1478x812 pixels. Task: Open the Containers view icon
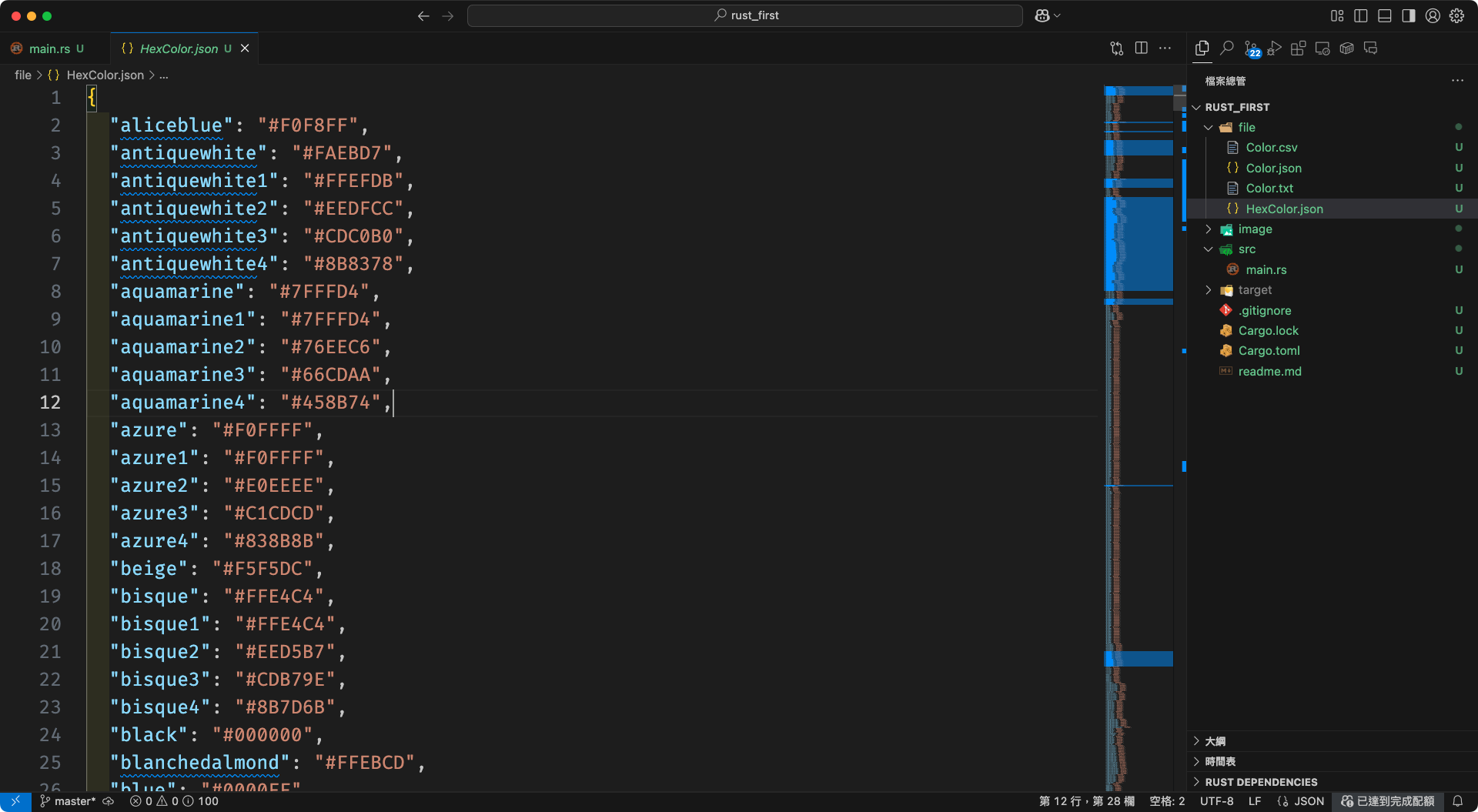pyautogui.click(x=1346, y=48)
